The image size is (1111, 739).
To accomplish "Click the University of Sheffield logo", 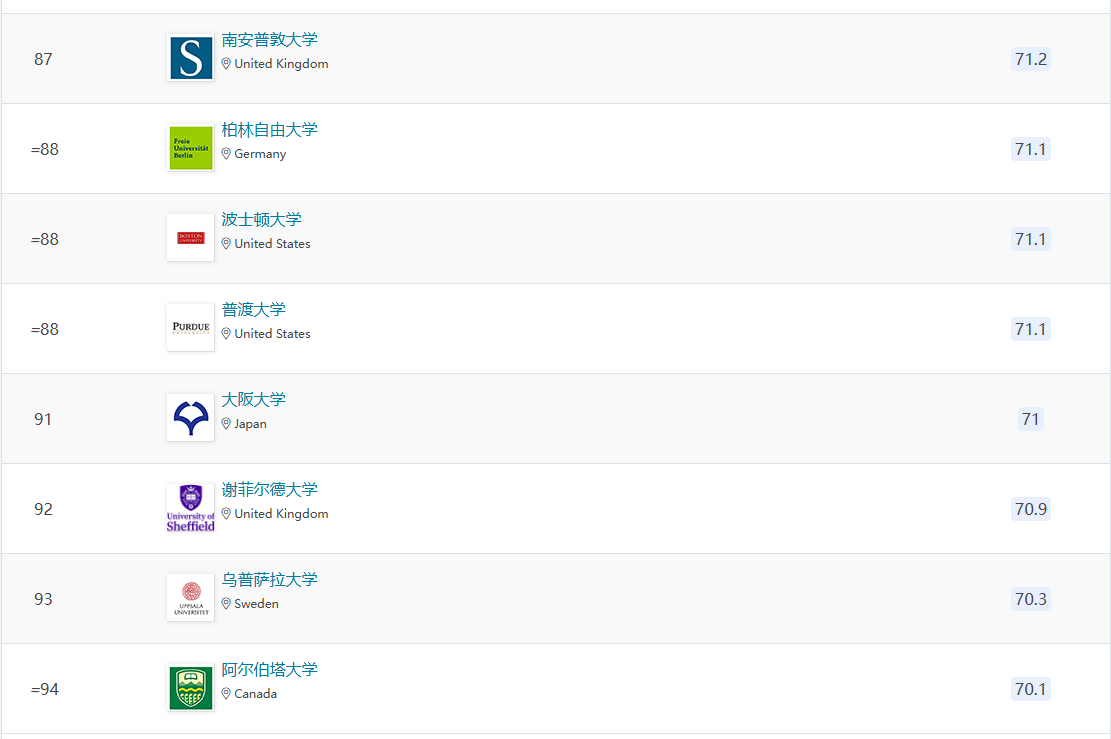I will [191, 508].
